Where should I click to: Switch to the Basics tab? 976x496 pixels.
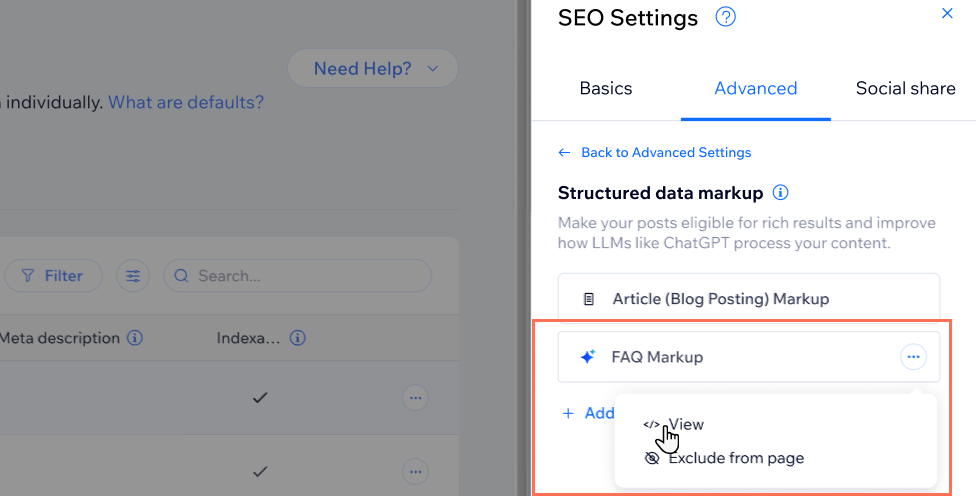point(605,88)
